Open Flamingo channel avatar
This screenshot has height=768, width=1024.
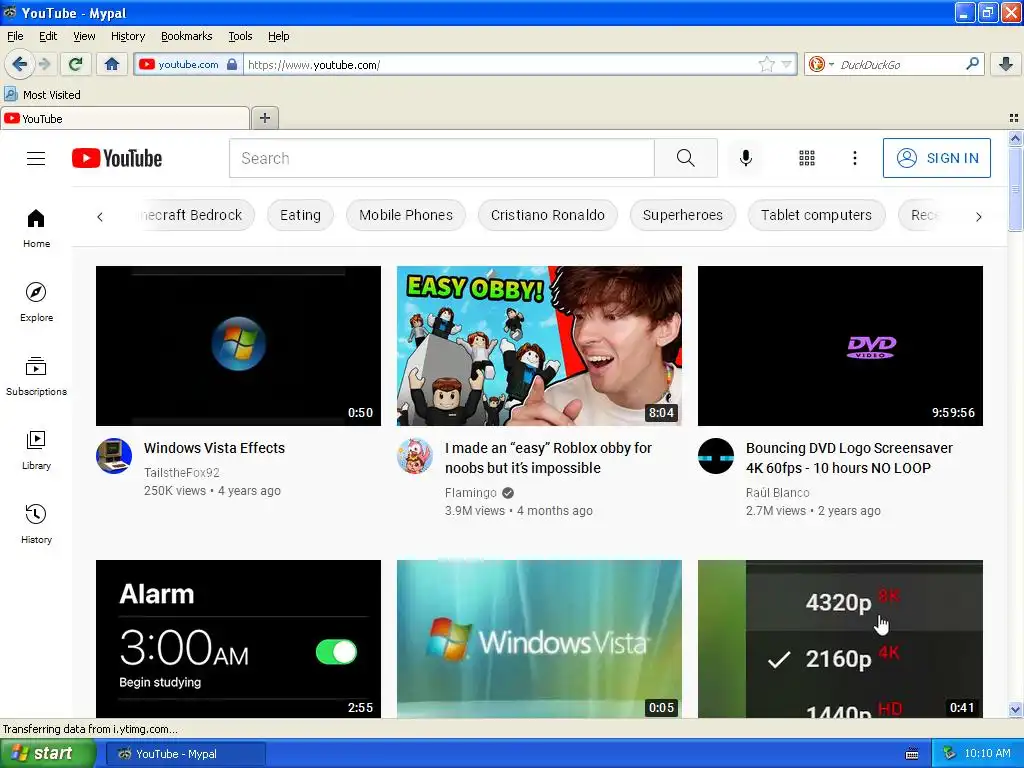pyautogui.click(x=415, y=456)
